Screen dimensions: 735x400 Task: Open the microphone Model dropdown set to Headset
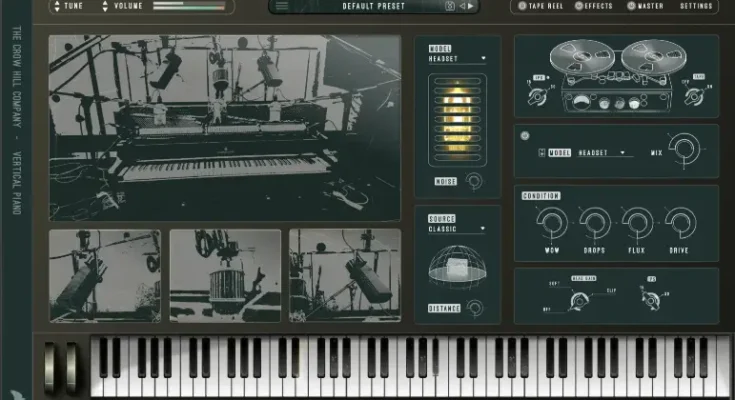click(458, 58)
